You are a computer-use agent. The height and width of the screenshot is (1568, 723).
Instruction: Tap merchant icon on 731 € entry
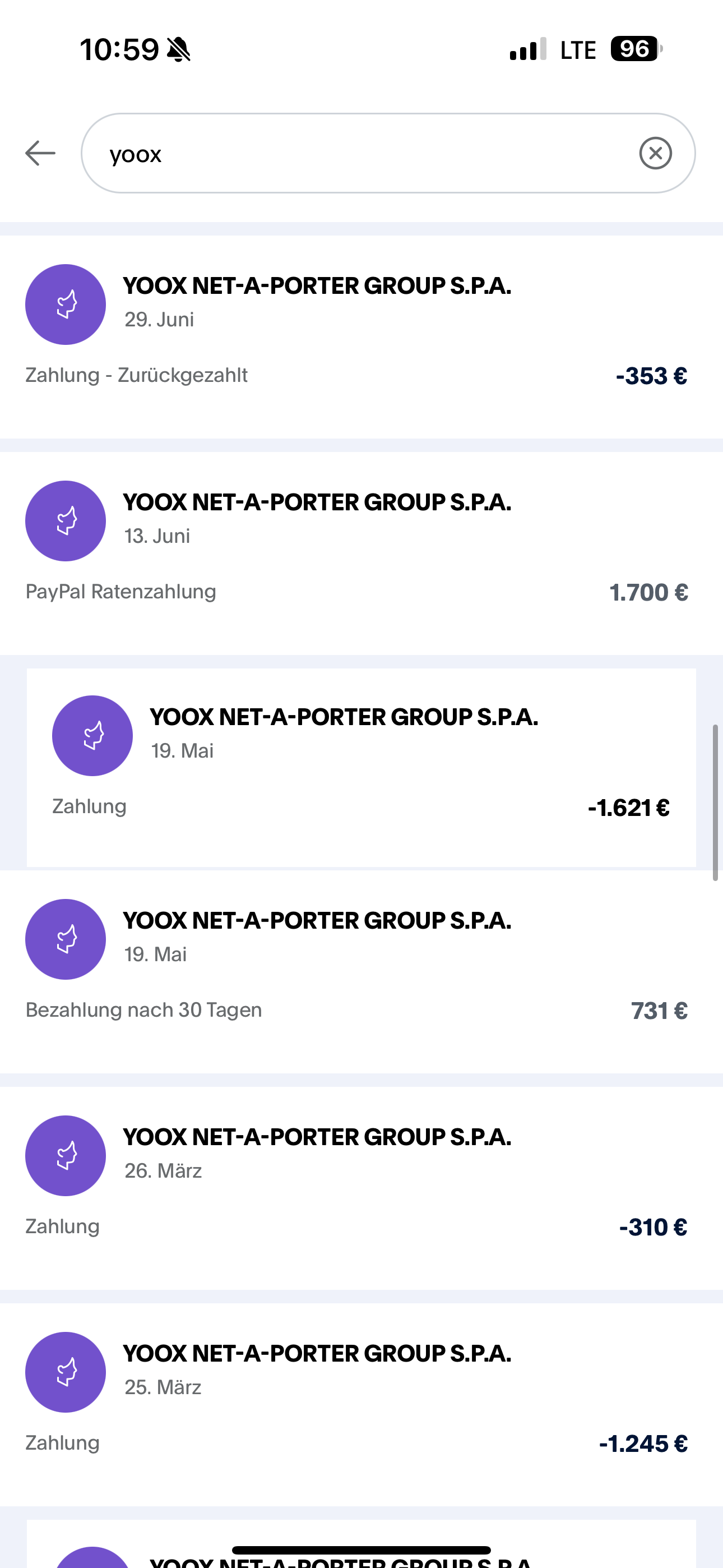66,939
